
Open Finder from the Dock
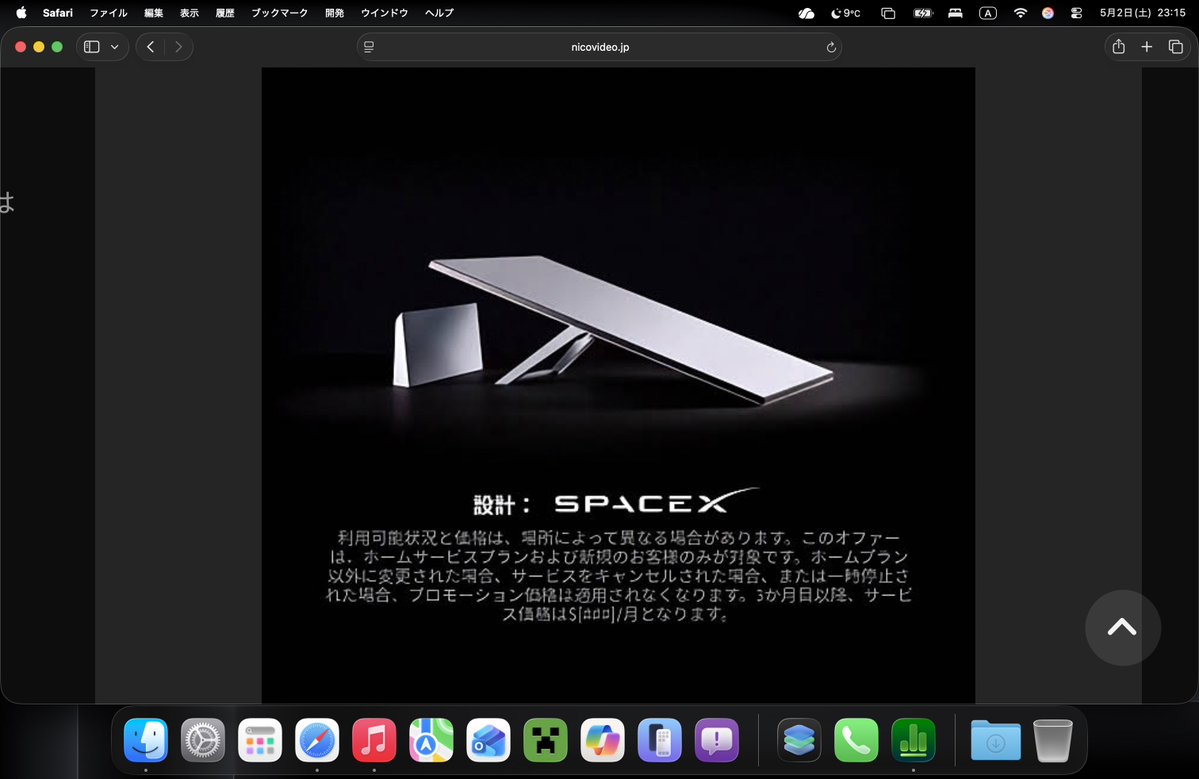pos(145,740)
